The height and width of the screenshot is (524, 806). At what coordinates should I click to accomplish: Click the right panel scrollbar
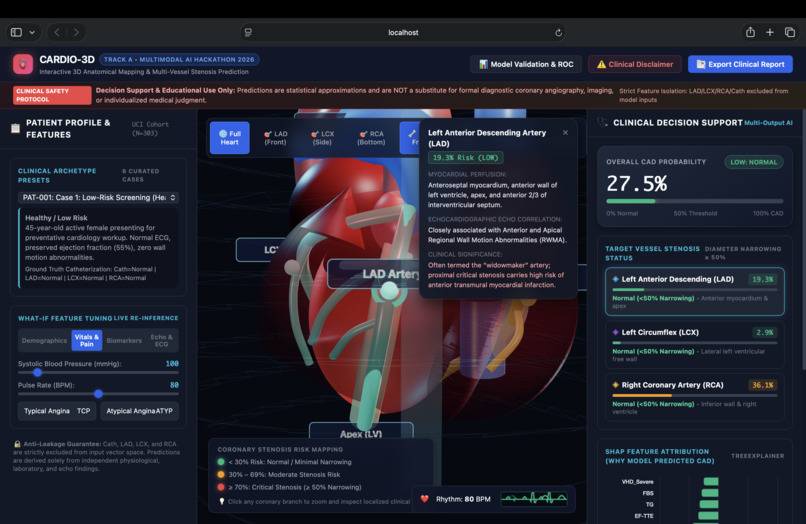[x=803, y=239]
